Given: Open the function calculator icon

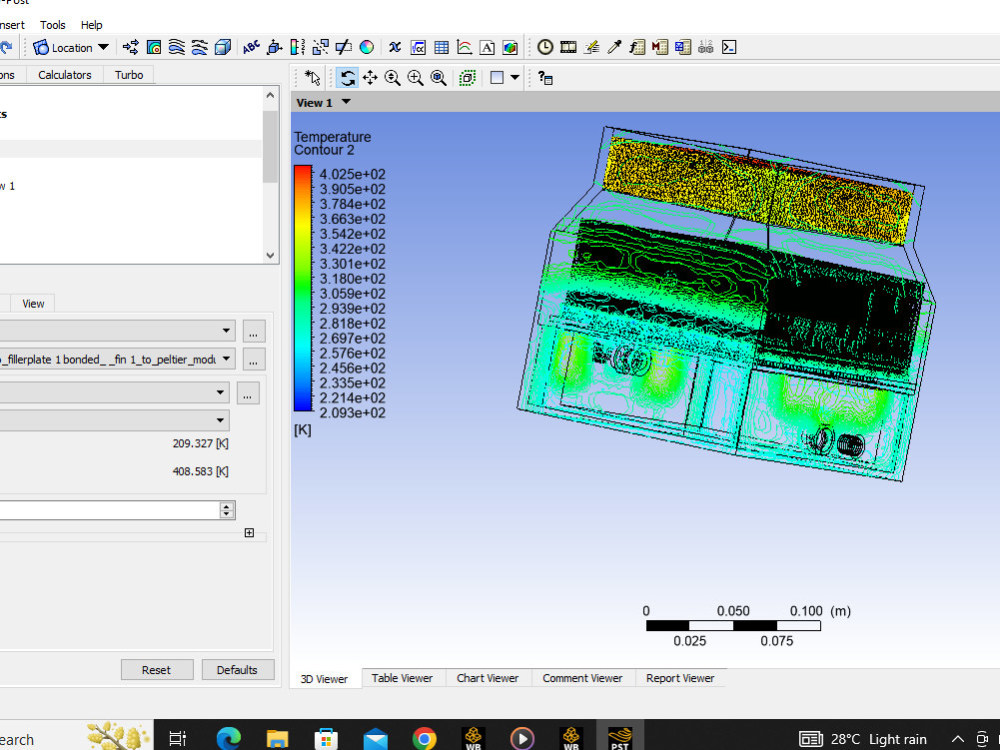Looking at the screenshot, I should coord(636,46).
